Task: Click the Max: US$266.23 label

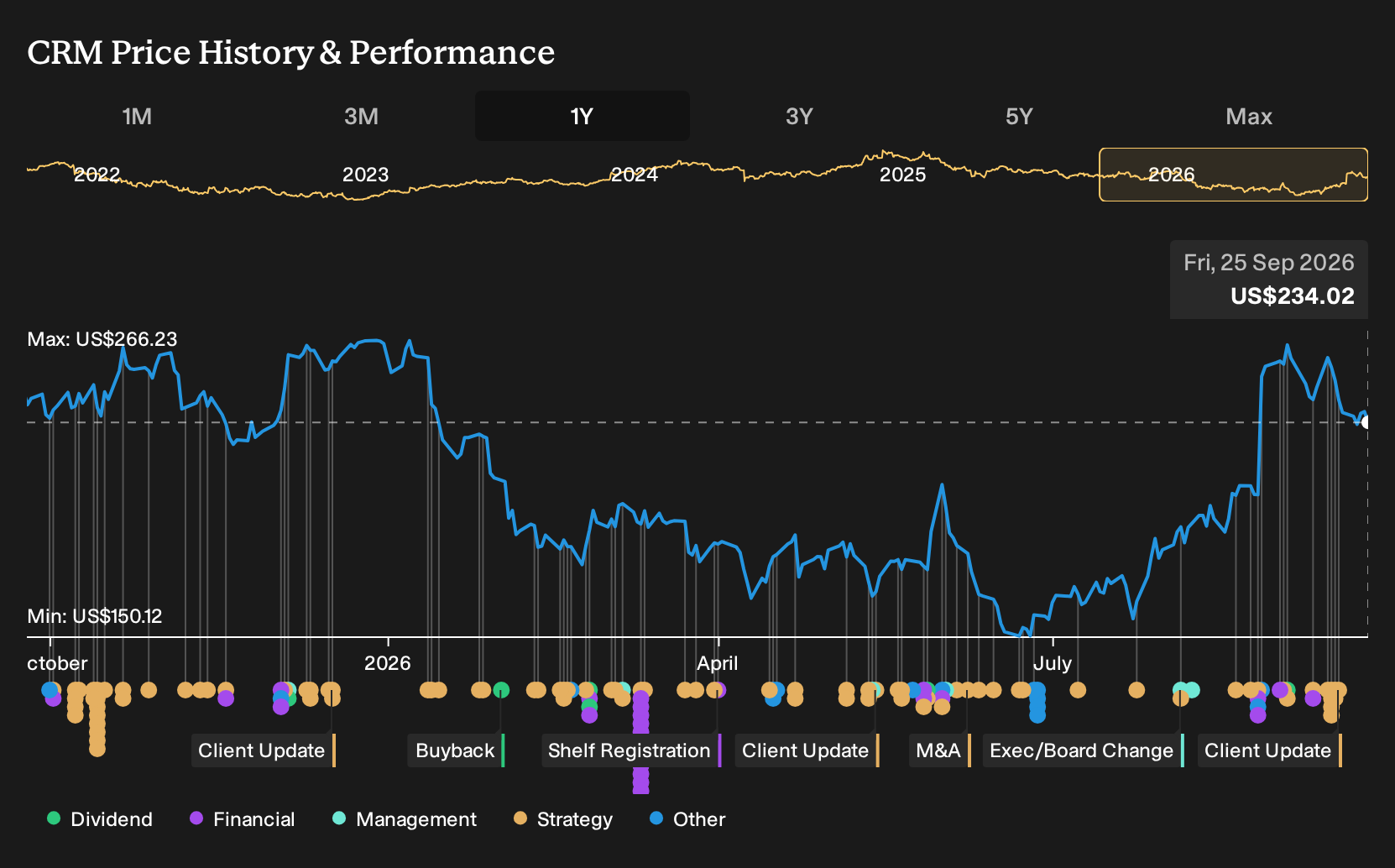Action: coord(102,339)
